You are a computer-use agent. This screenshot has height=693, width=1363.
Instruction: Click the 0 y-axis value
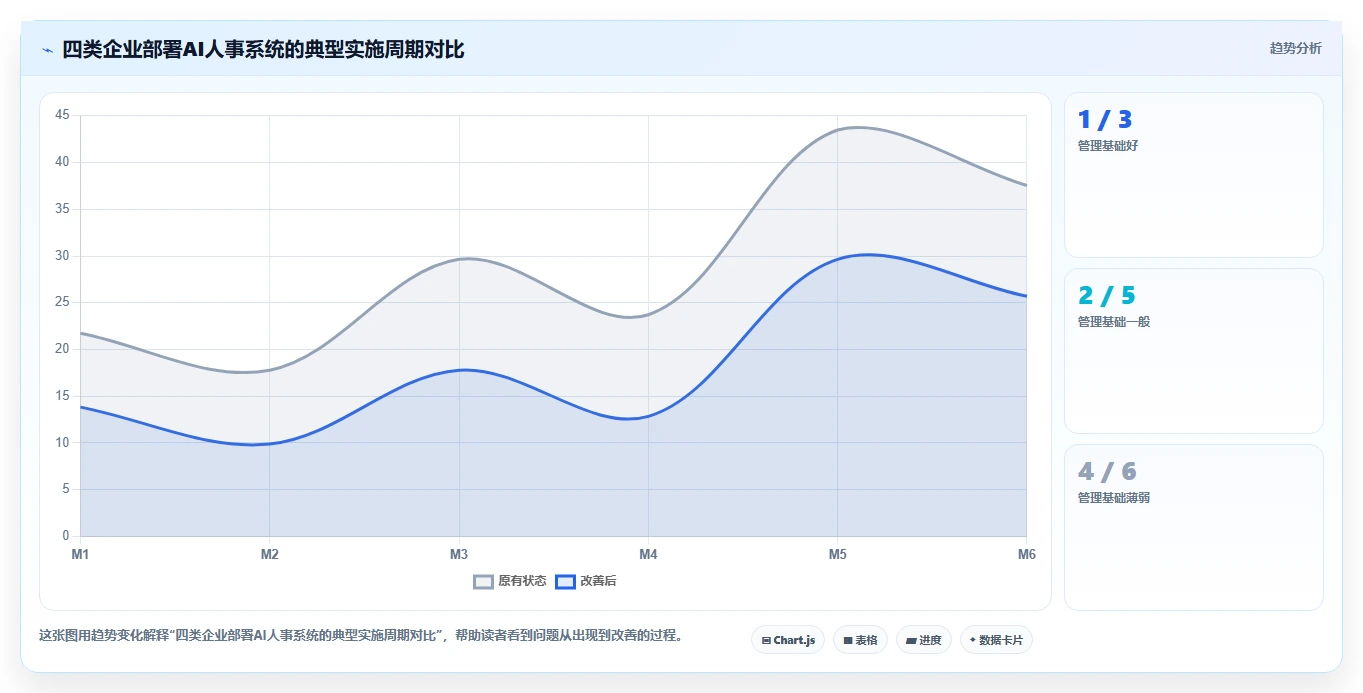coord(65,536)
